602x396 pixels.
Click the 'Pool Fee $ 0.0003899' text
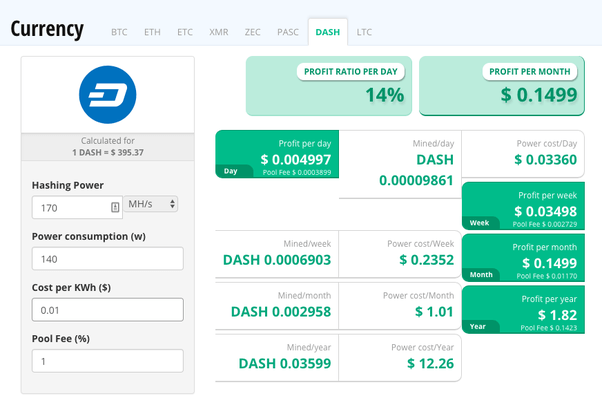pyautogui.click(x=297, y=172)
